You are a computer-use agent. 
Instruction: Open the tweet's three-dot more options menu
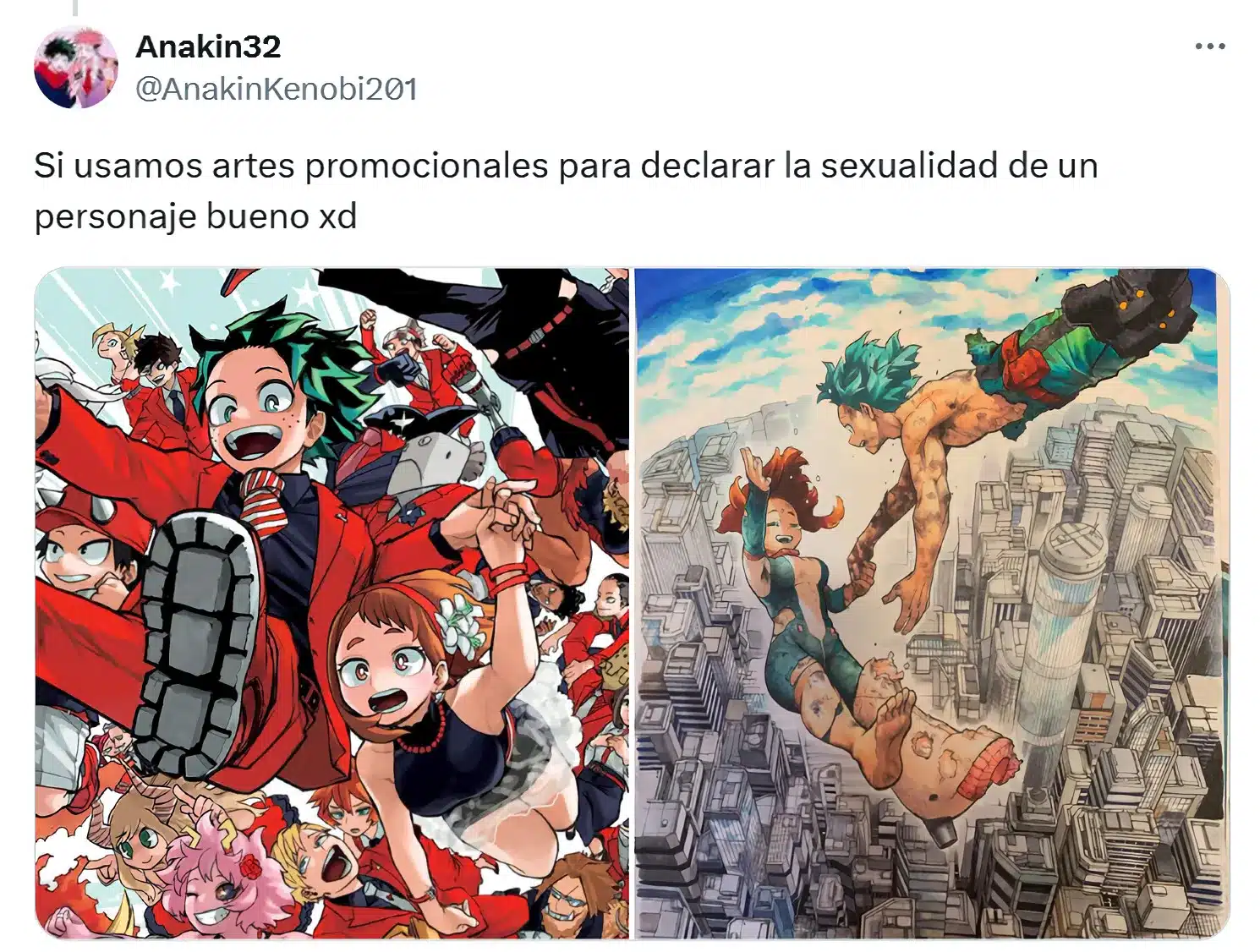[x=1210, y=47]
